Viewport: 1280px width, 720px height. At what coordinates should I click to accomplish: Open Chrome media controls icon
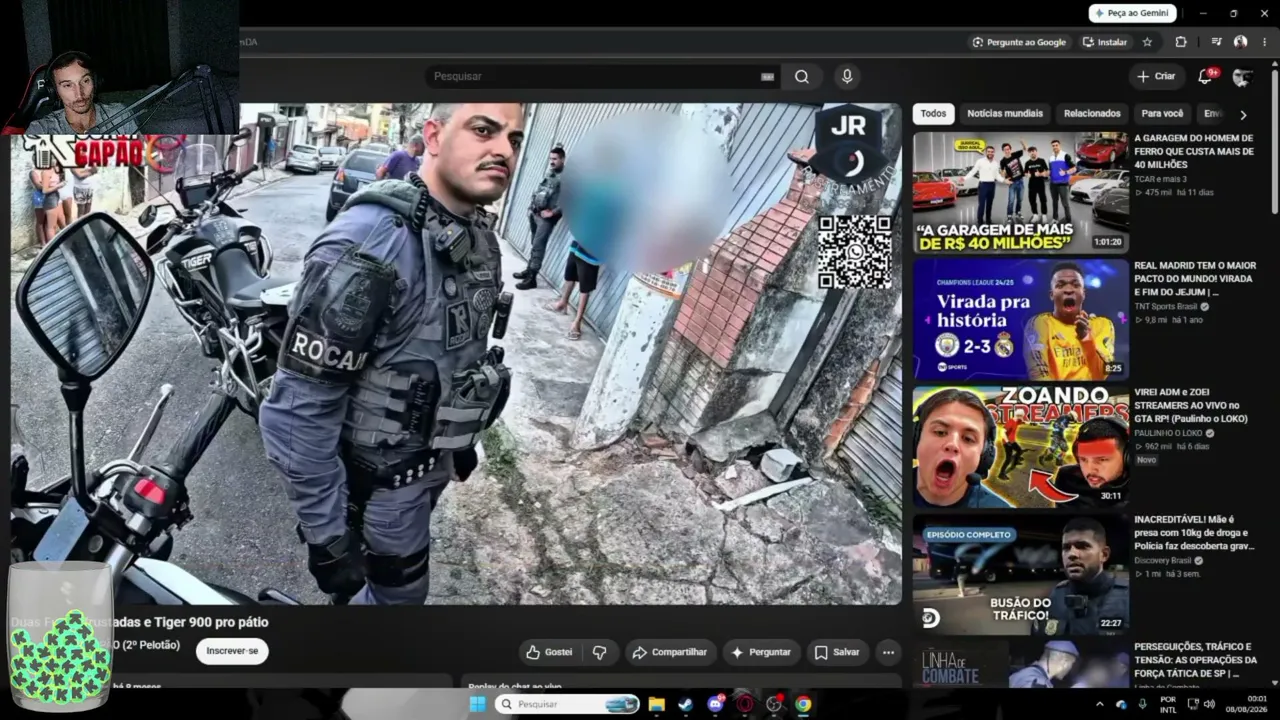tap(1216, 42)
